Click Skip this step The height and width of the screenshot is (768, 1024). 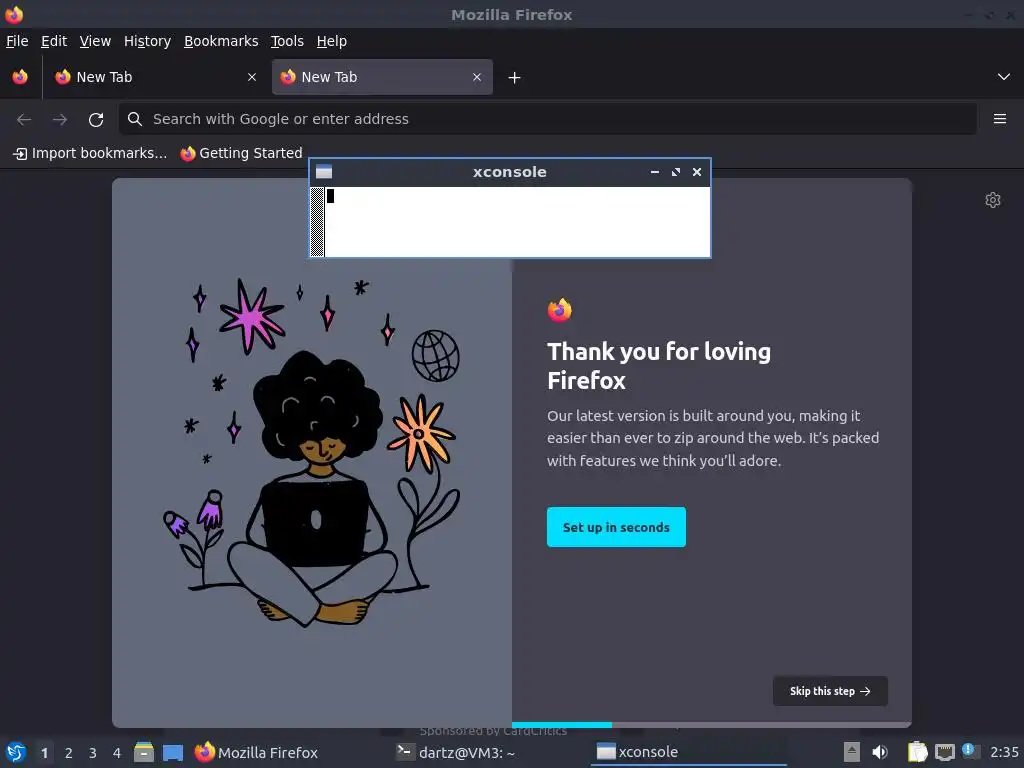[830, 691]
